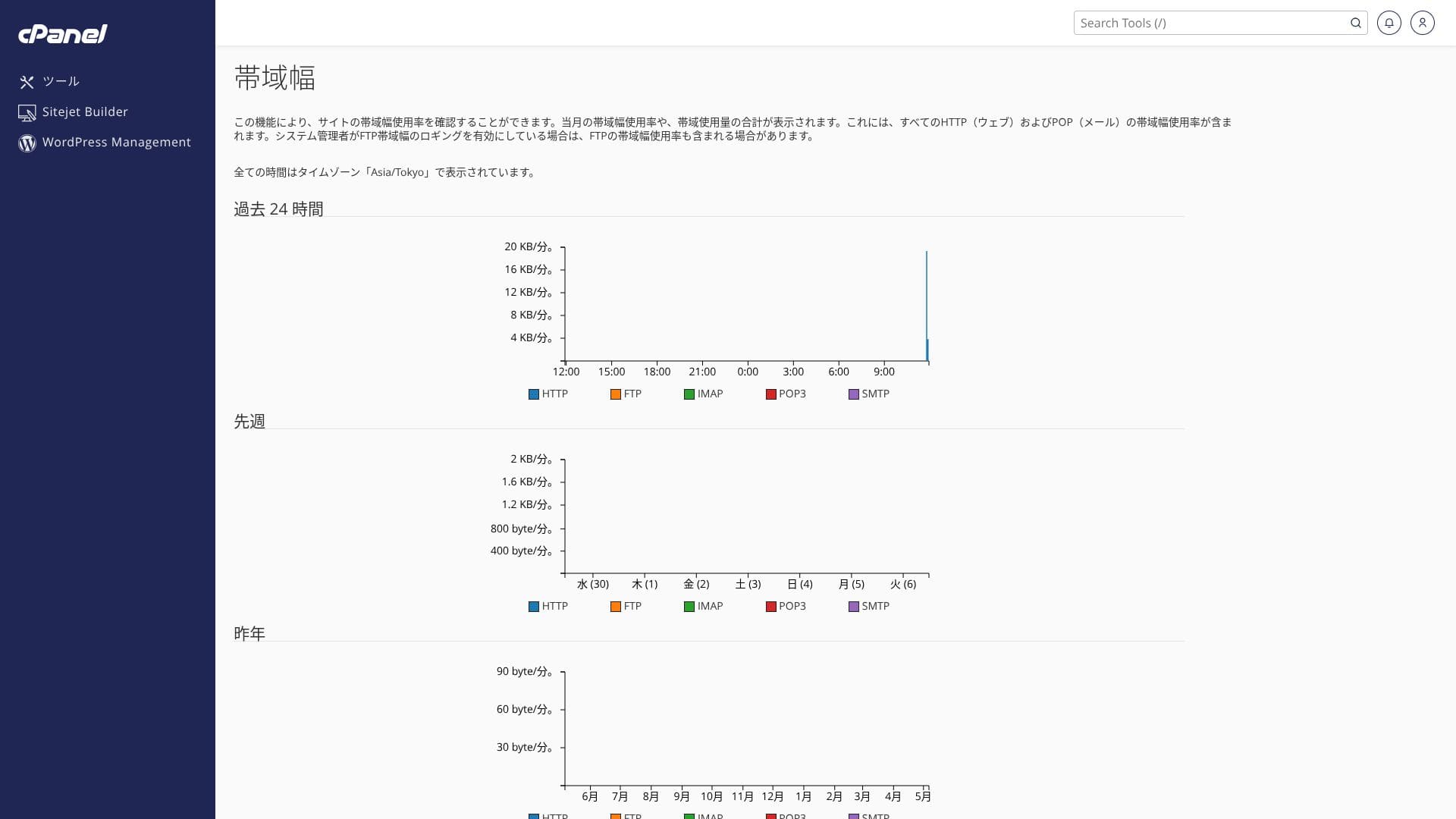Toggle HTTP blue swatch in 24-hour legend
1456x819 pixels.
tap(534, 394)
